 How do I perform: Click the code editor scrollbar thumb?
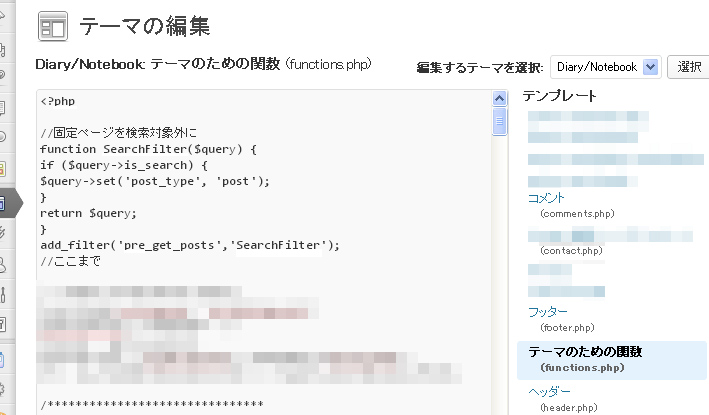[499, 121]
